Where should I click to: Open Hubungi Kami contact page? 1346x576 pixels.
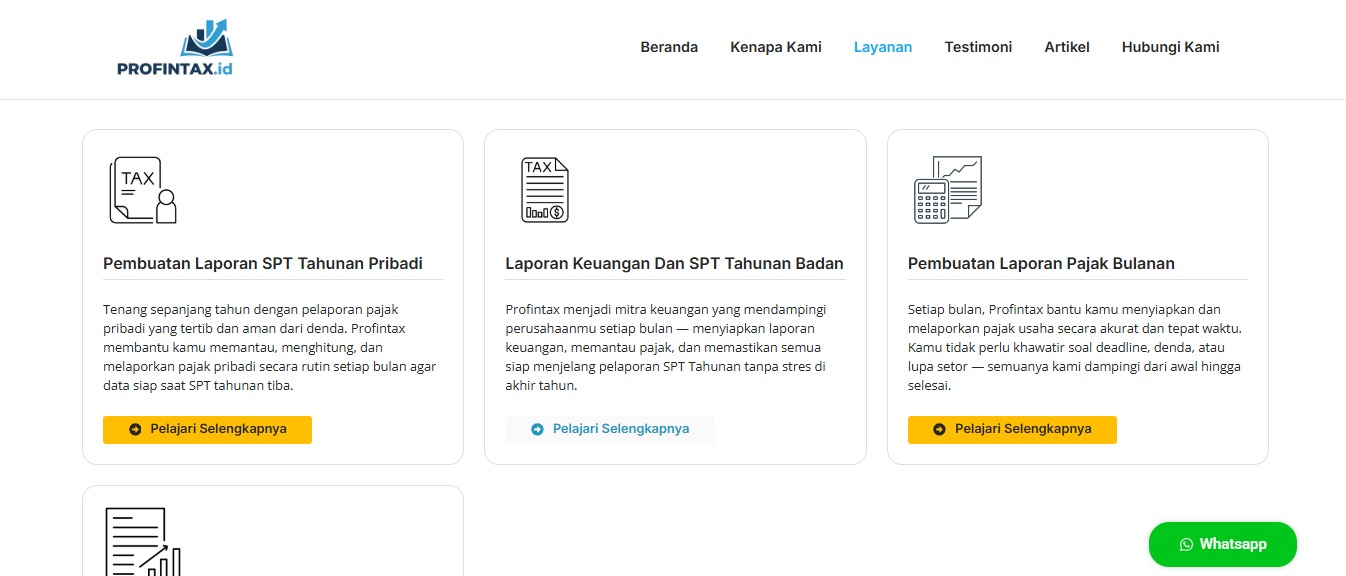(x=1170, y=47)
